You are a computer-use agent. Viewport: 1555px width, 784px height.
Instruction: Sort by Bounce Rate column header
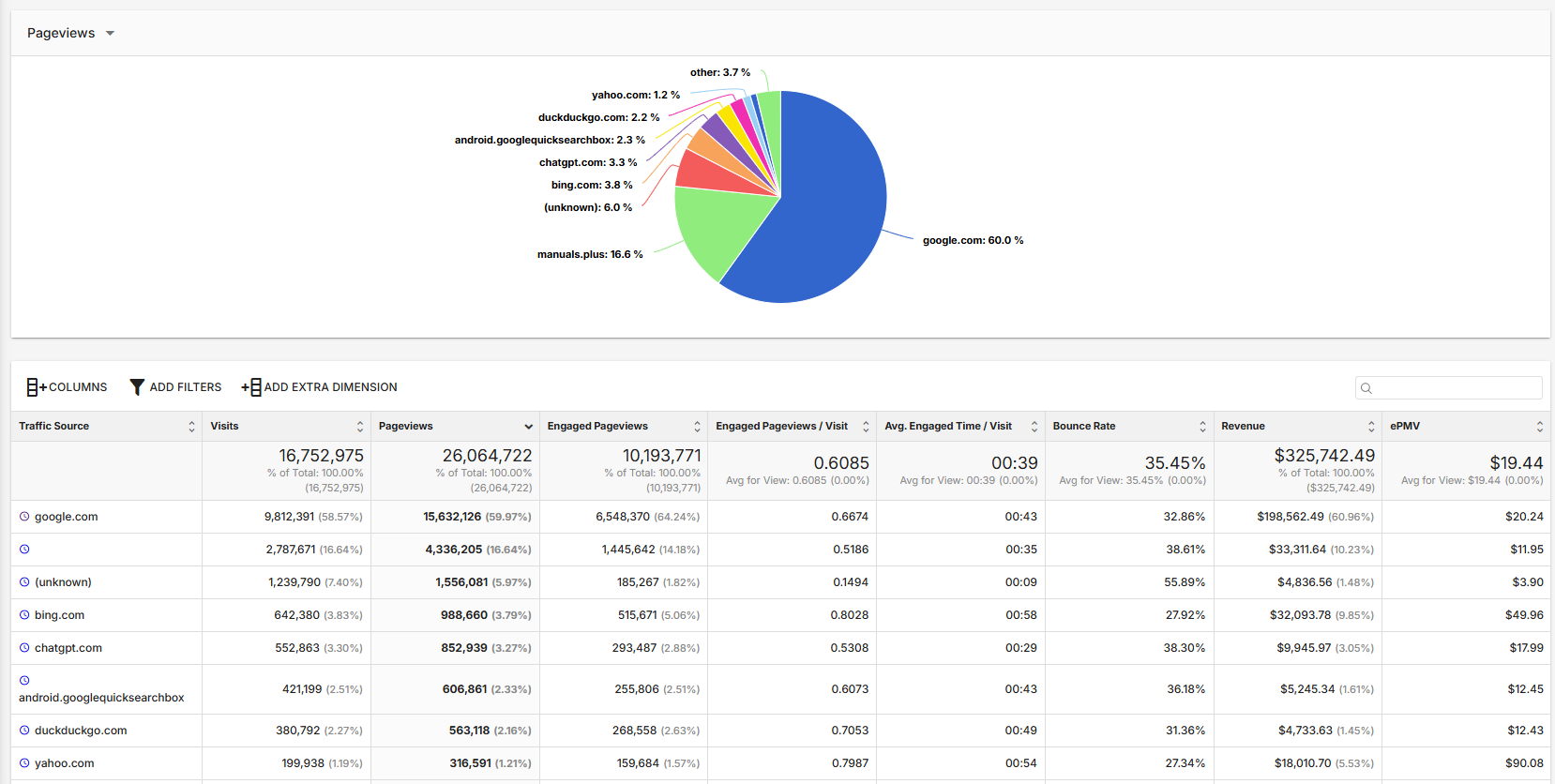click(1084, 426)
